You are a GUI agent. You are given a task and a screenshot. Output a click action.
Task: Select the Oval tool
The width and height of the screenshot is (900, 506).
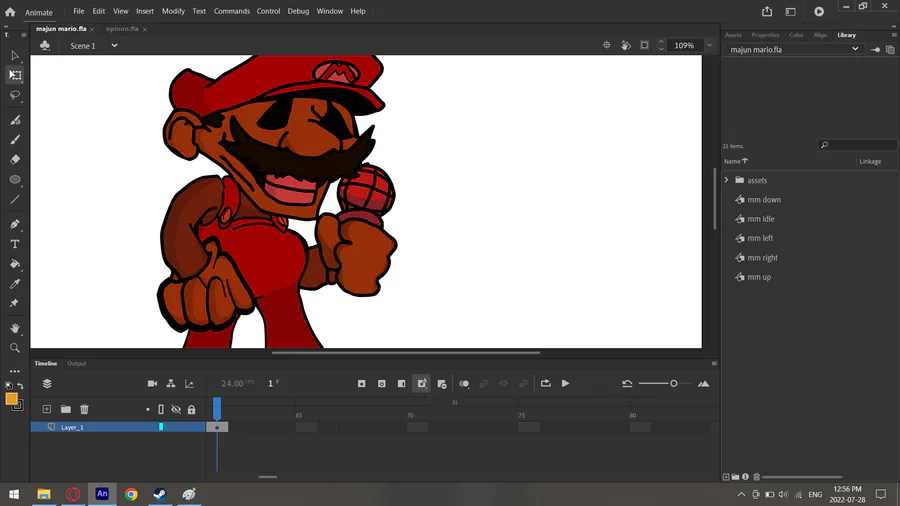point(15,180)
